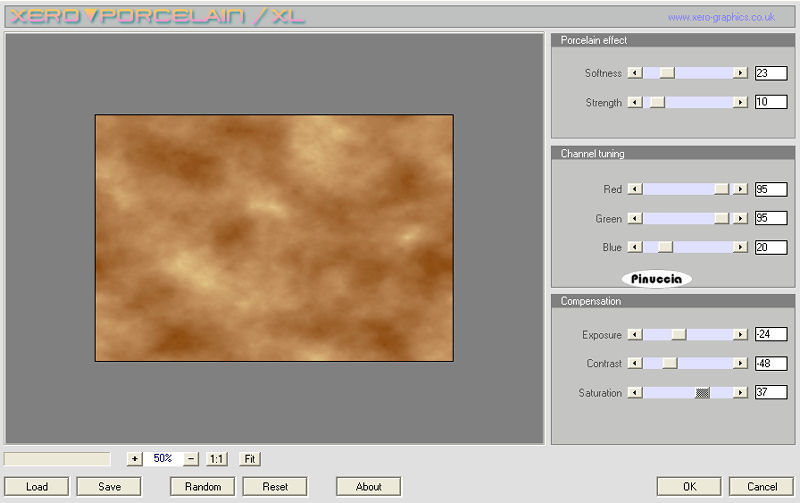Increase Exposure with right arrow
Viewport: 800px width, 503px height.
click(x=740, y=335)
